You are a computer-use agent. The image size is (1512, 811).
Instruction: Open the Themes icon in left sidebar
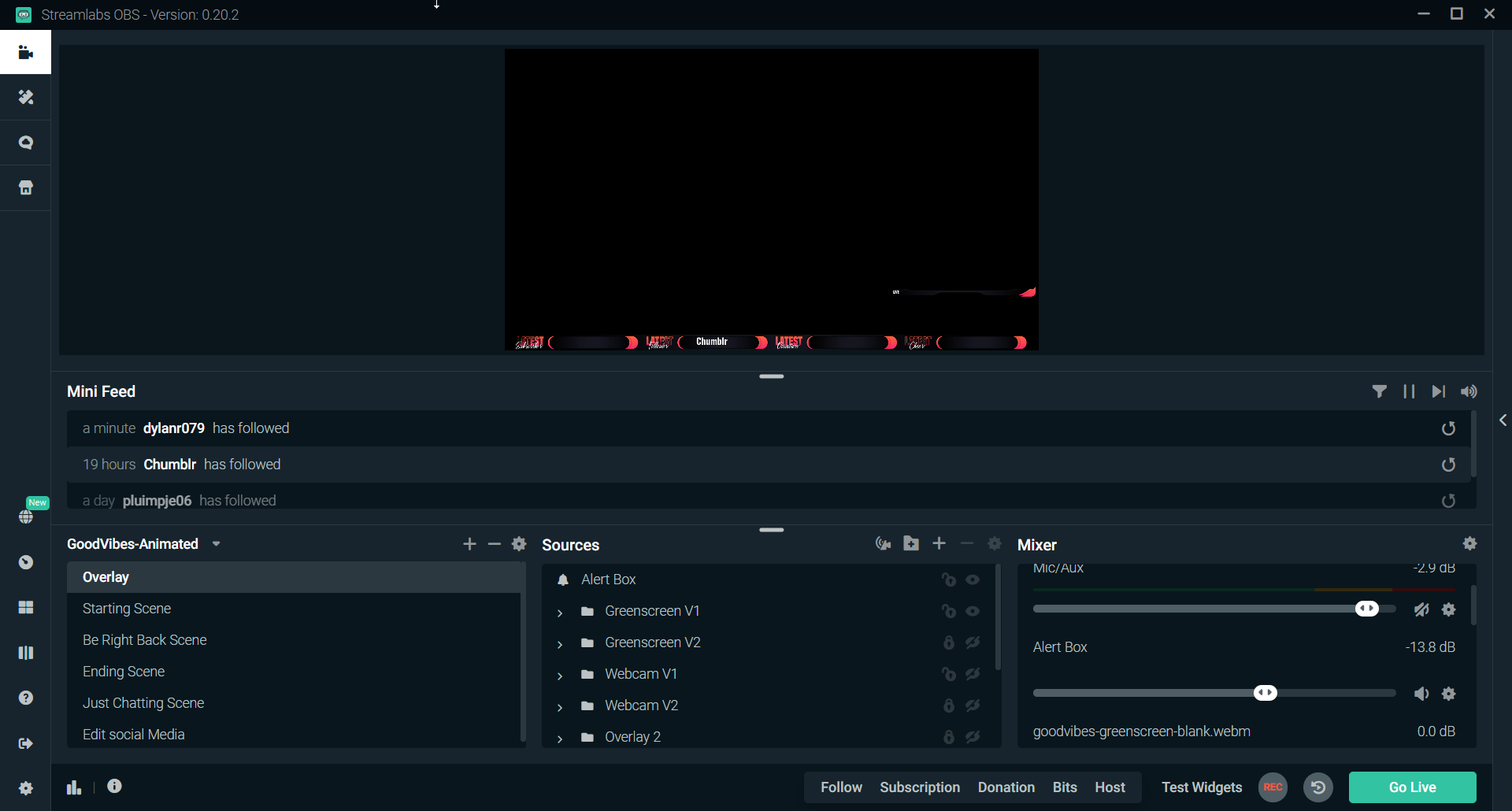pos(26,98)
